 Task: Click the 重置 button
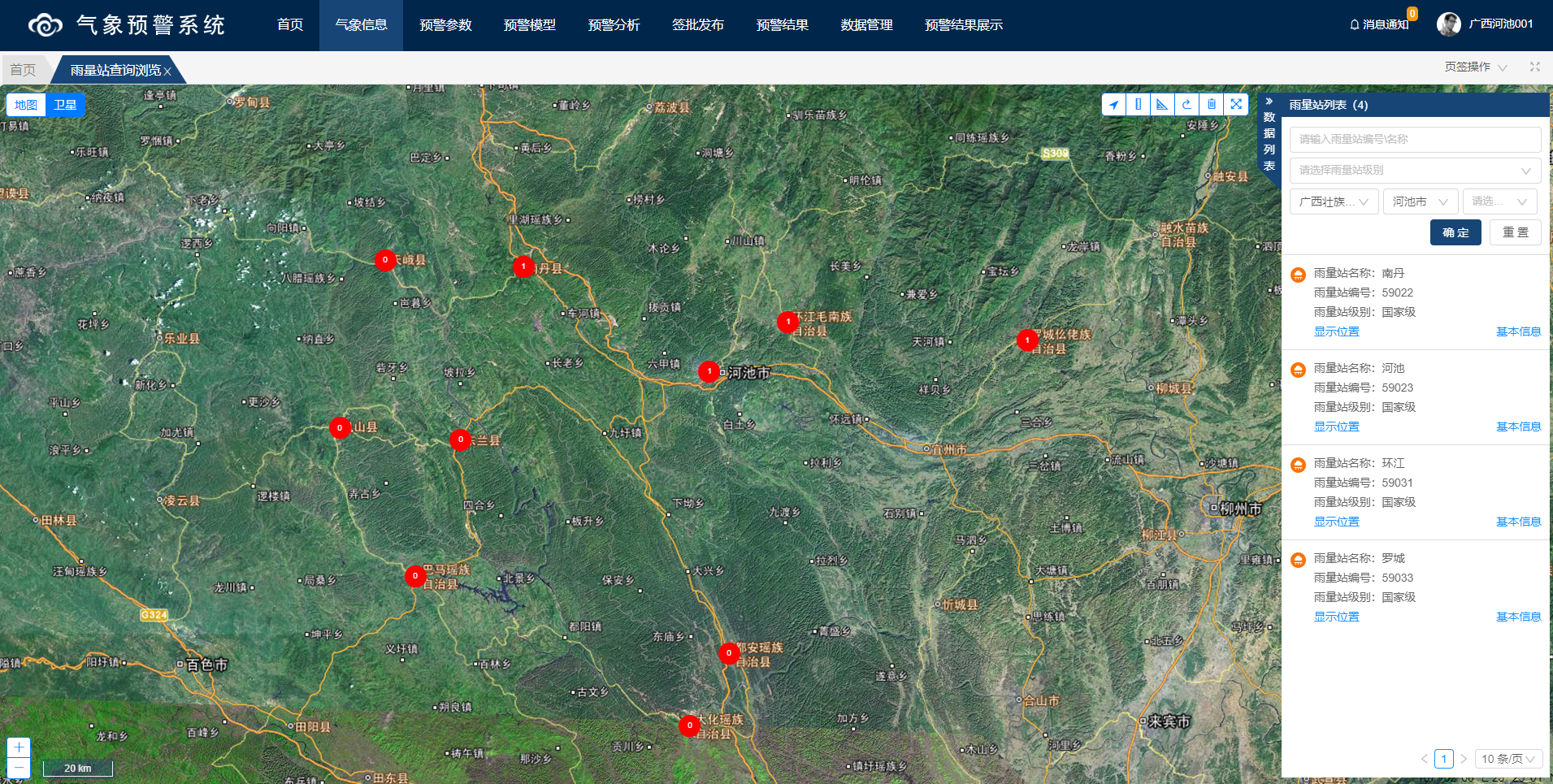(1516, 232)
